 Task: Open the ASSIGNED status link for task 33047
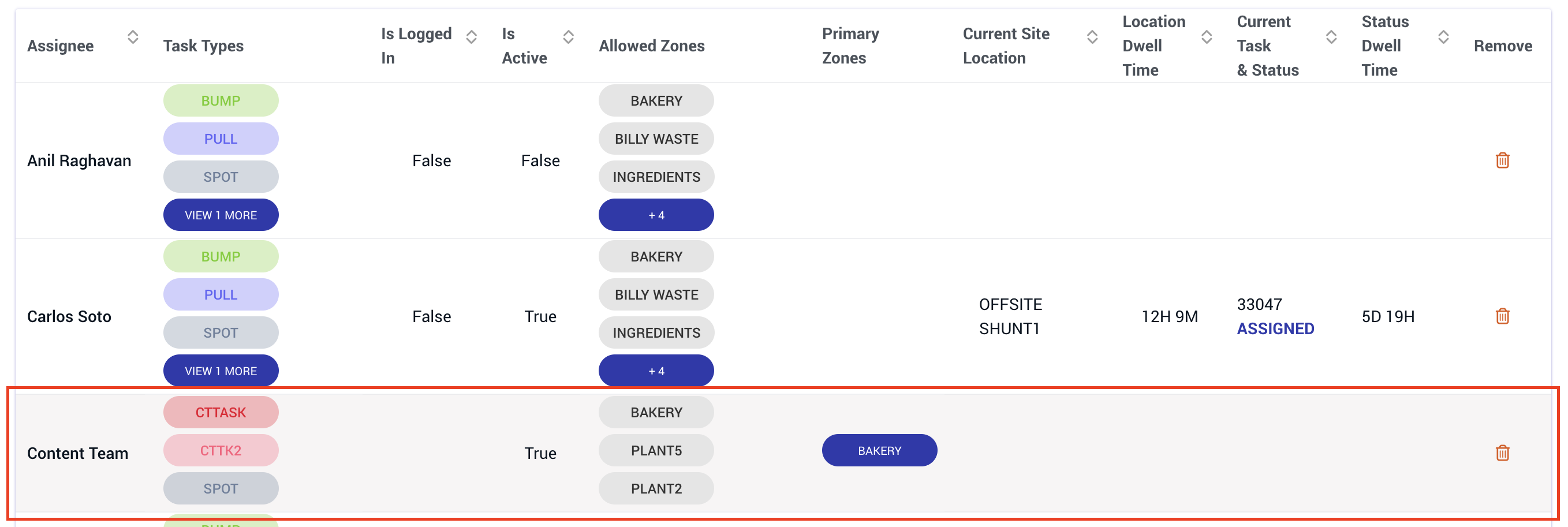coord(1275,328)
